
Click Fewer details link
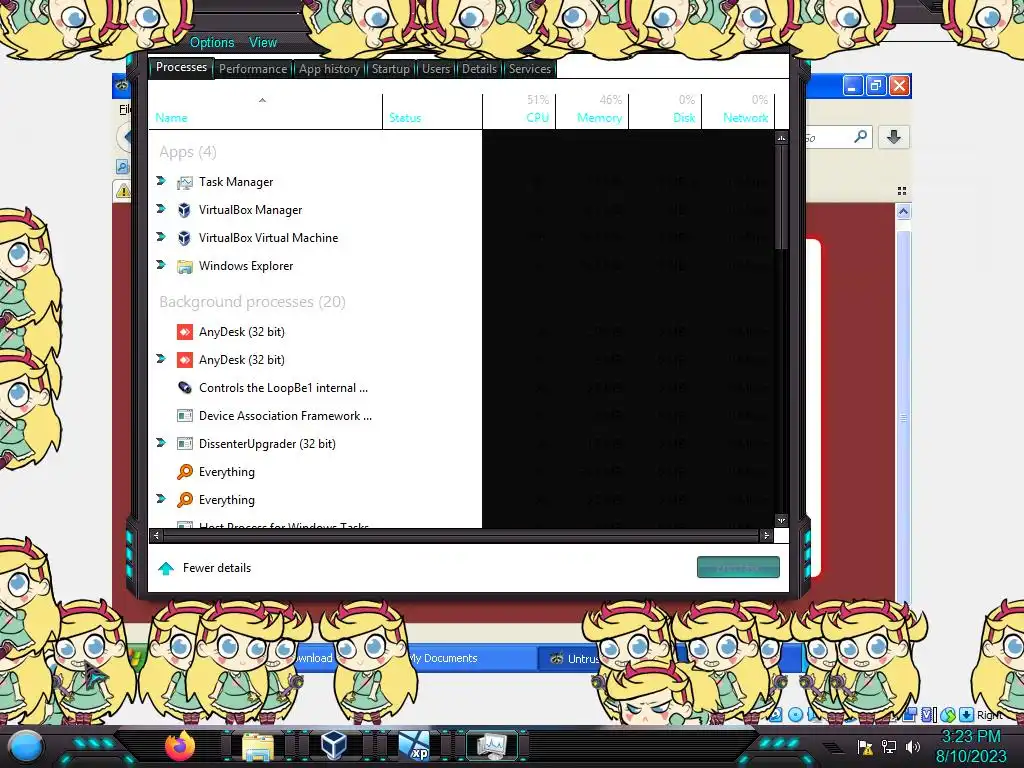click(x=217, y=568)
